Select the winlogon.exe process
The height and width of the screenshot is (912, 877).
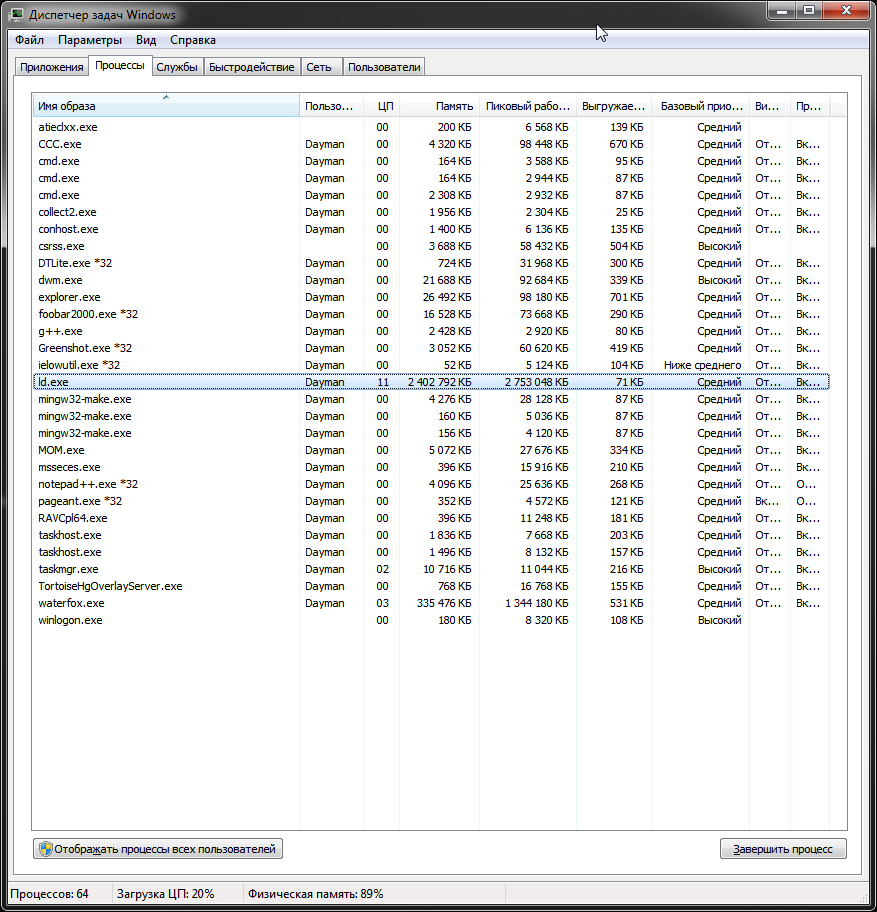[431, 620]
